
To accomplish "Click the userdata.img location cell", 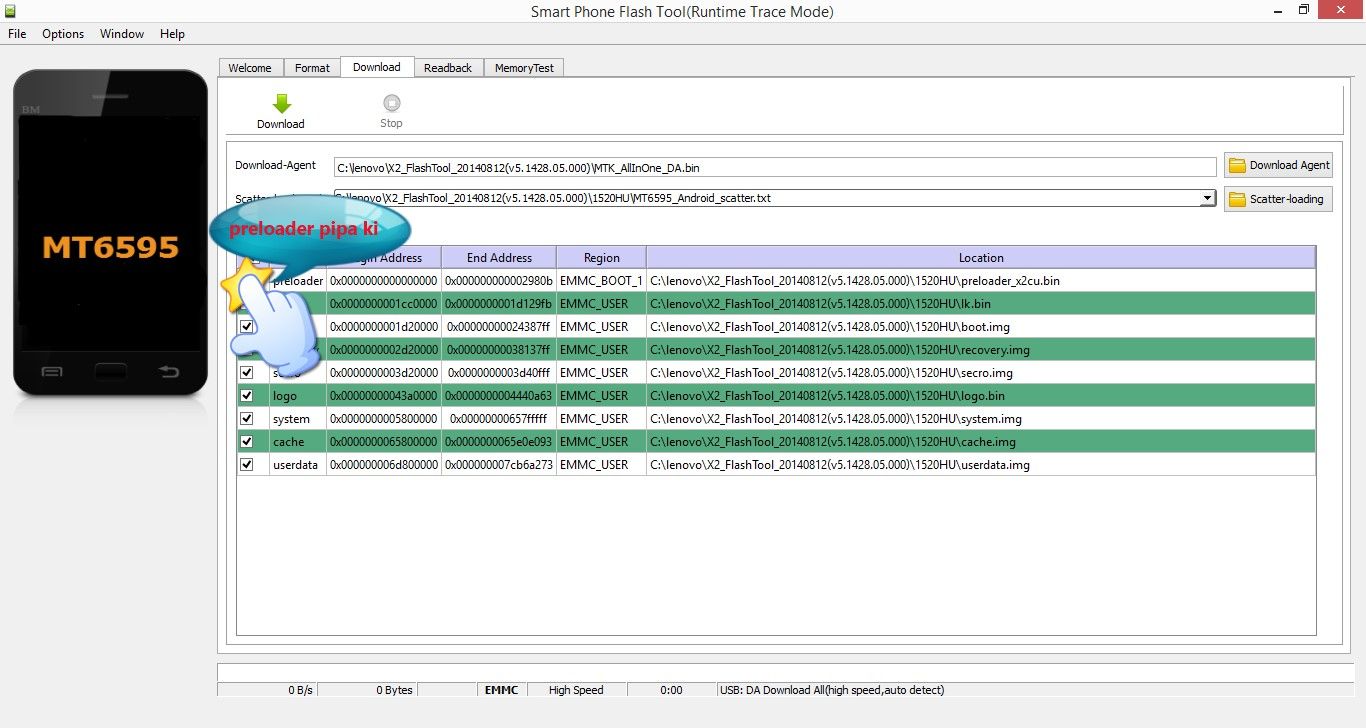I will [981, 464].
